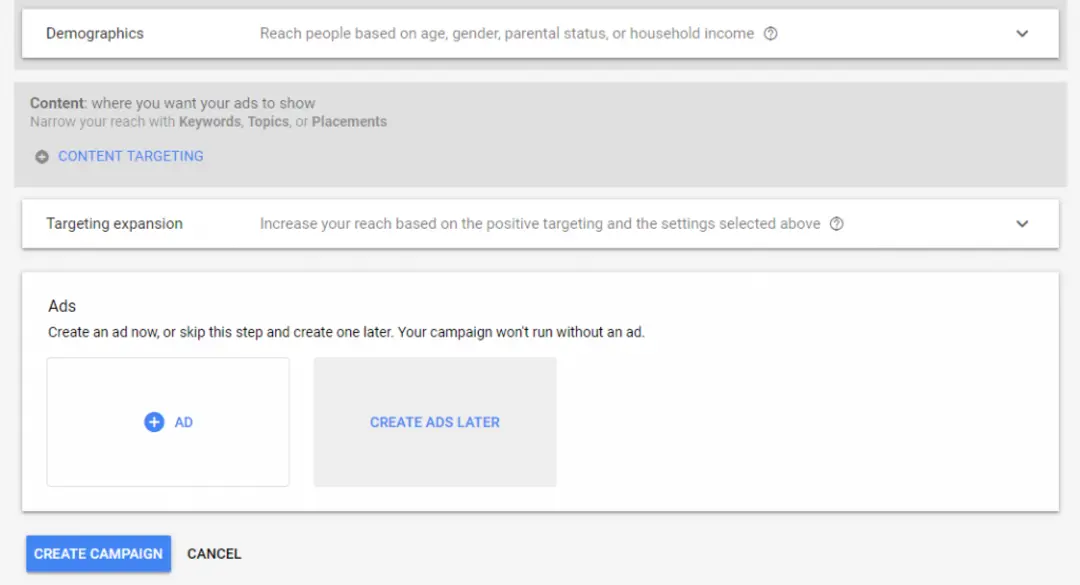Viewport: 1080px width, 585px height.
Task: Expand Demographics using its chevron arrow
Action: (1022, 34)
